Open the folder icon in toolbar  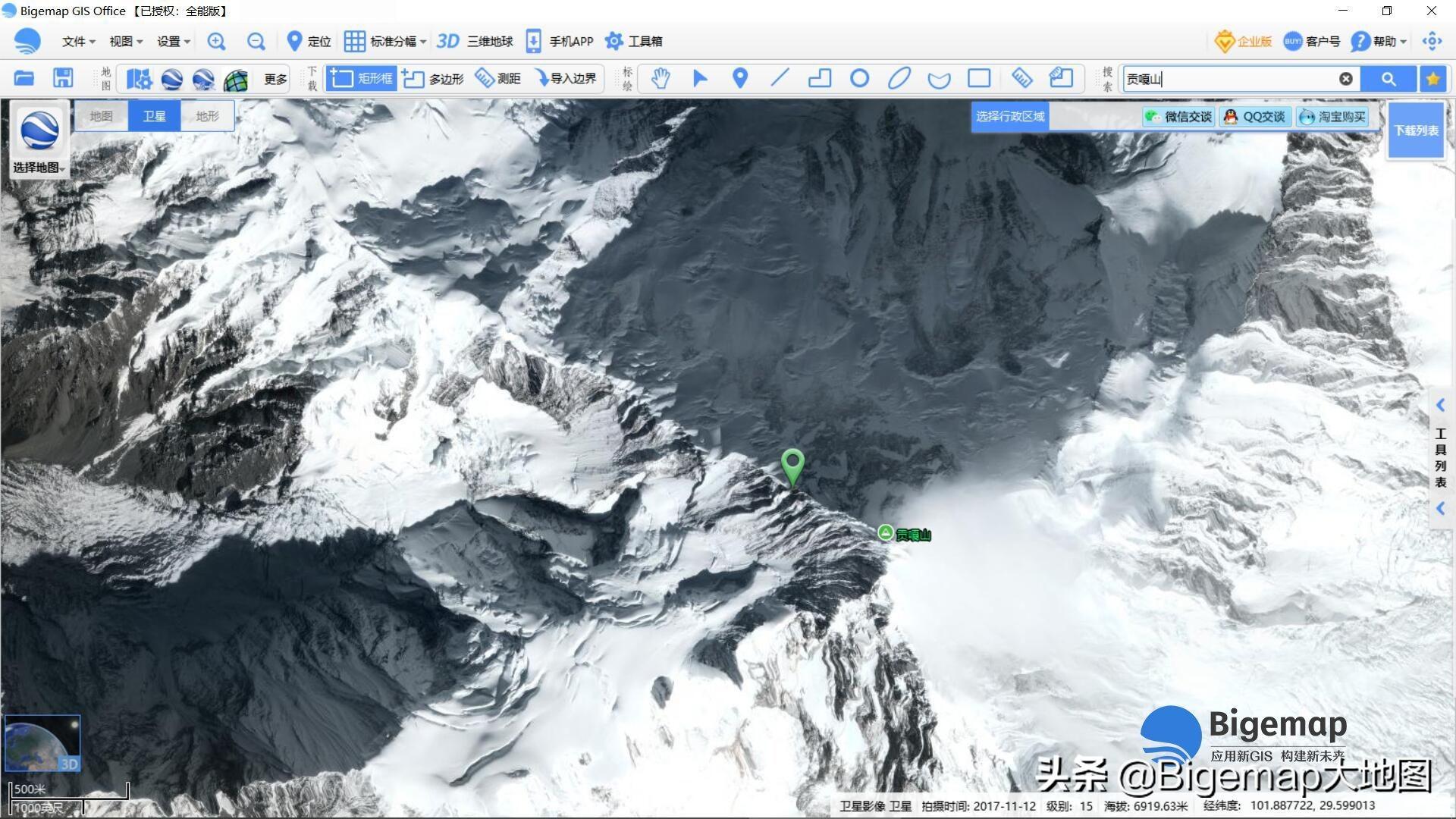point(24,78)
